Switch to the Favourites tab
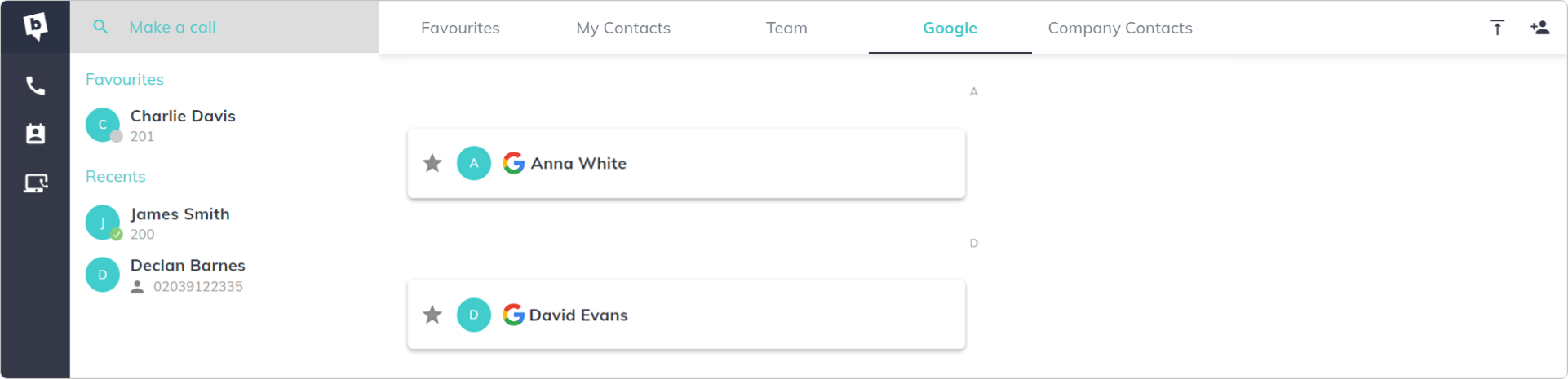 click(460, 28)
